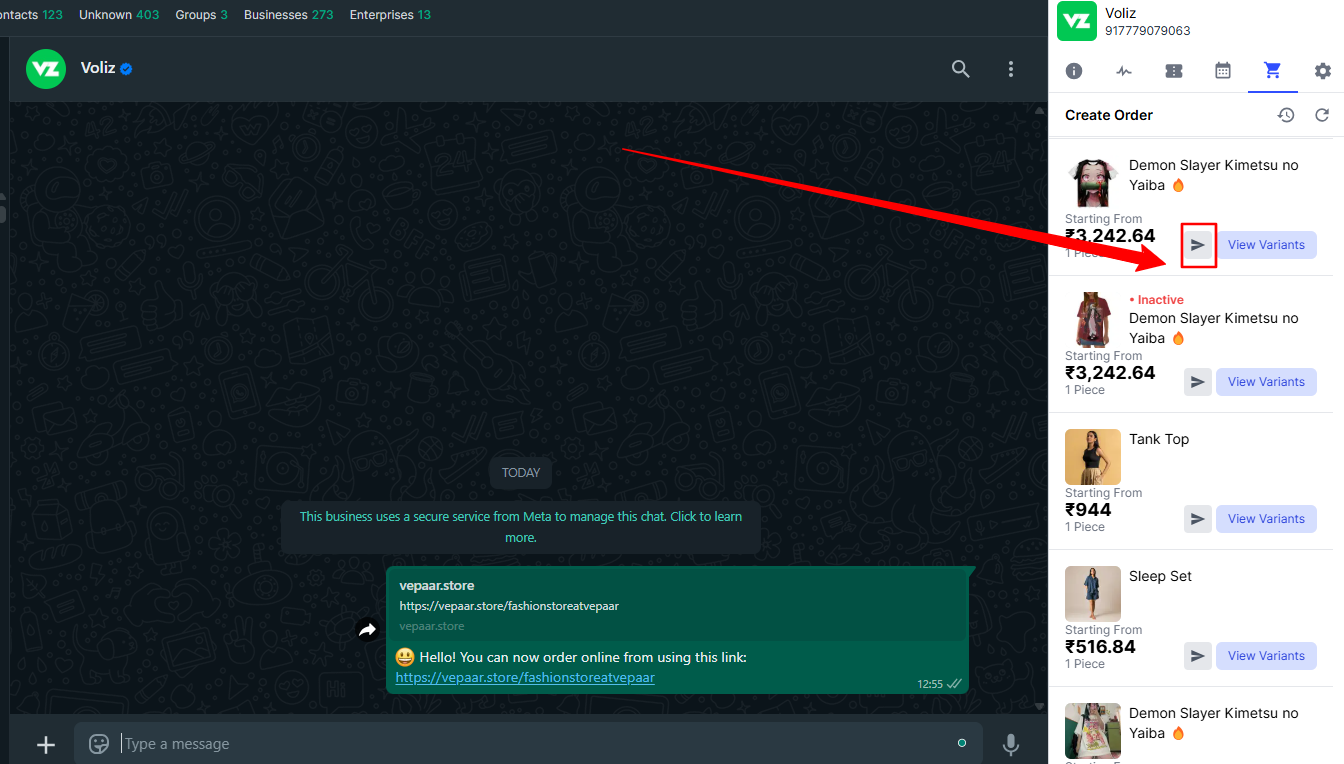Switch to the activity pulse tab
This screenshot has width=1344, height=764.
click(1124, 71)
